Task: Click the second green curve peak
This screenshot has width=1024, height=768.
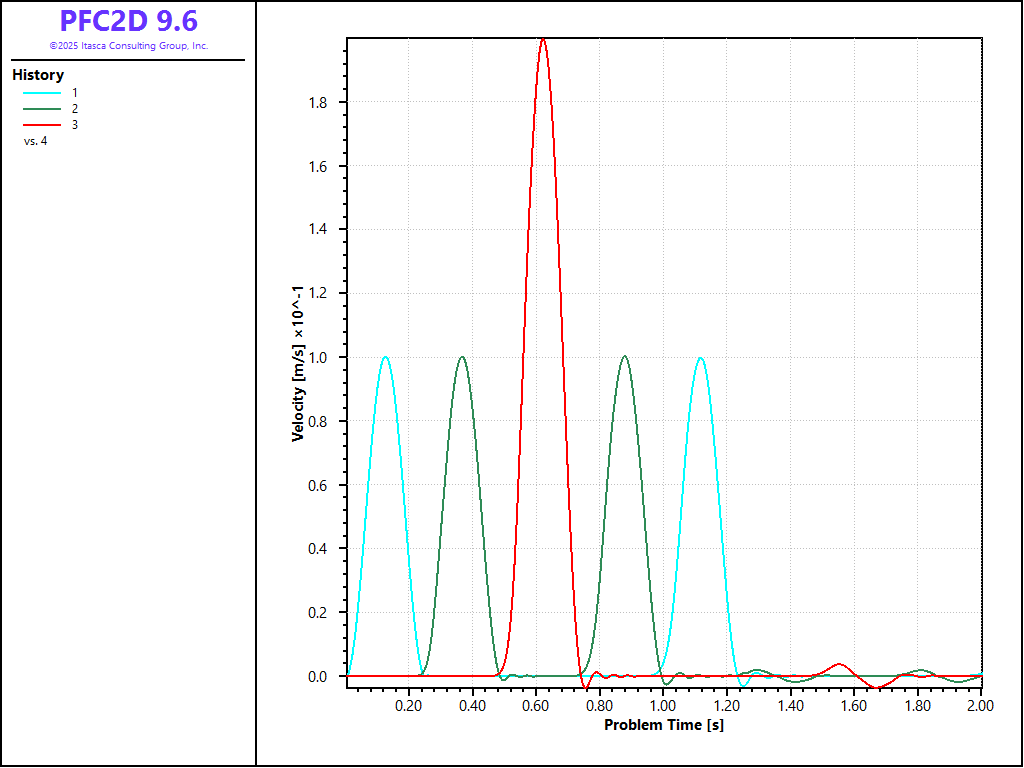Action: [x=625, y=356]
